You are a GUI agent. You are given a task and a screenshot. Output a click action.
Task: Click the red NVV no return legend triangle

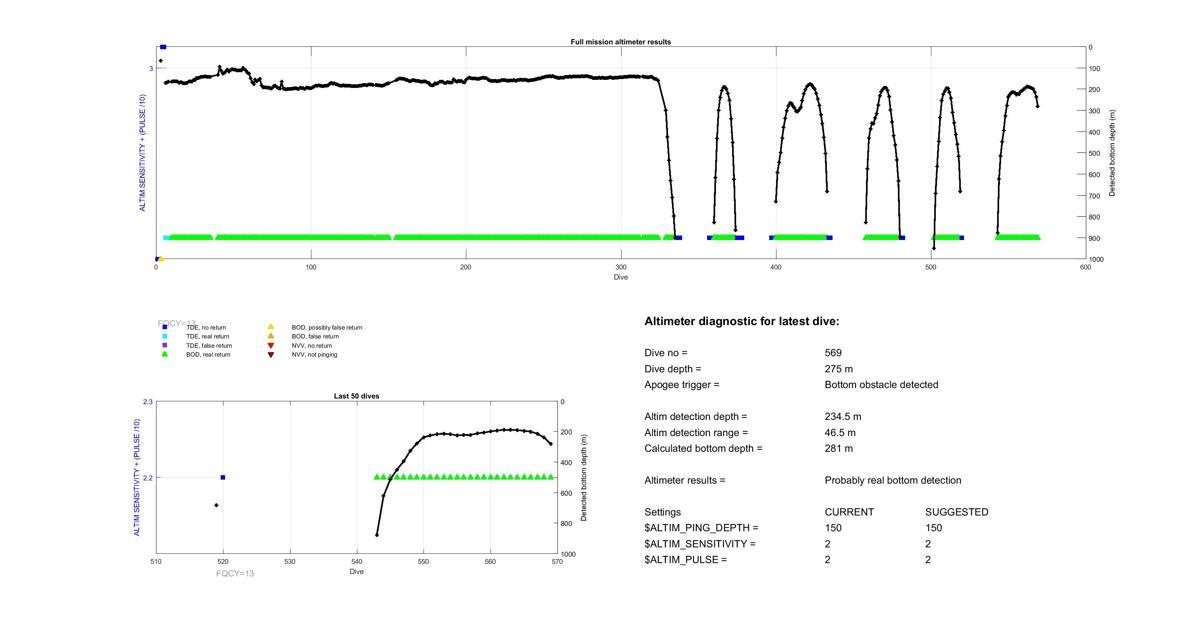pos(270,345)
